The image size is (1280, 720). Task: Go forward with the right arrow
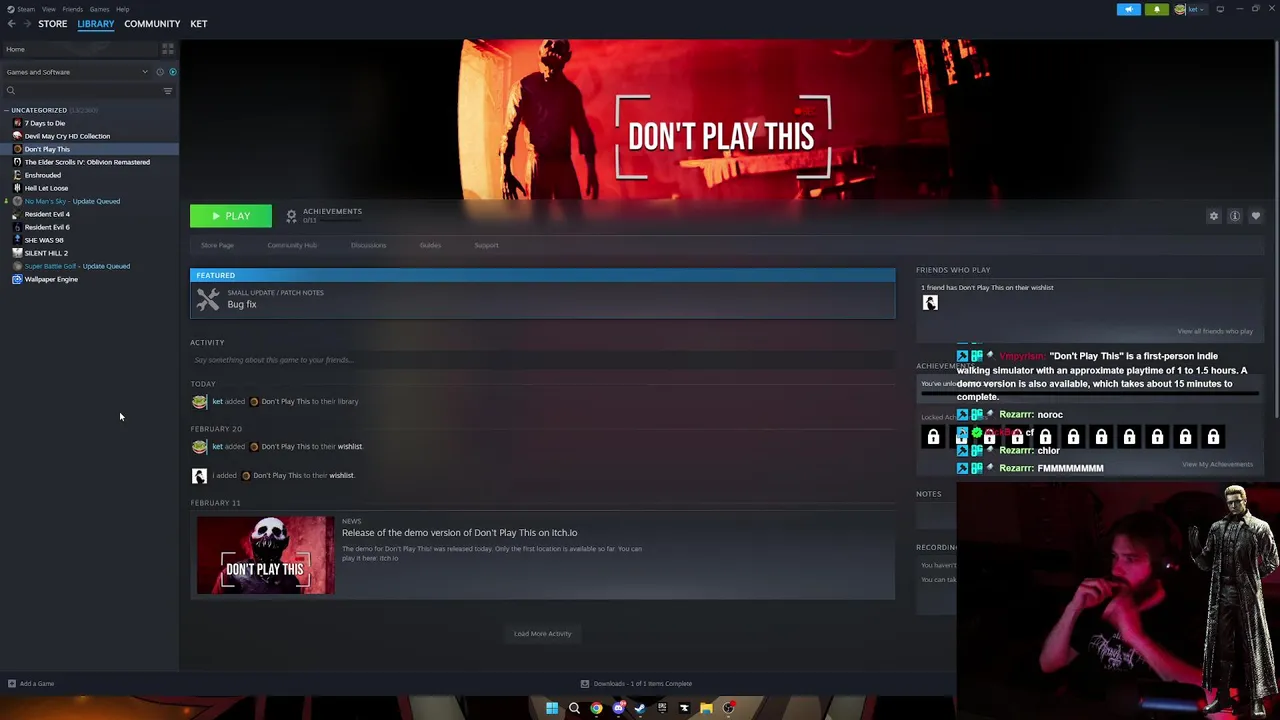[26, 24]
